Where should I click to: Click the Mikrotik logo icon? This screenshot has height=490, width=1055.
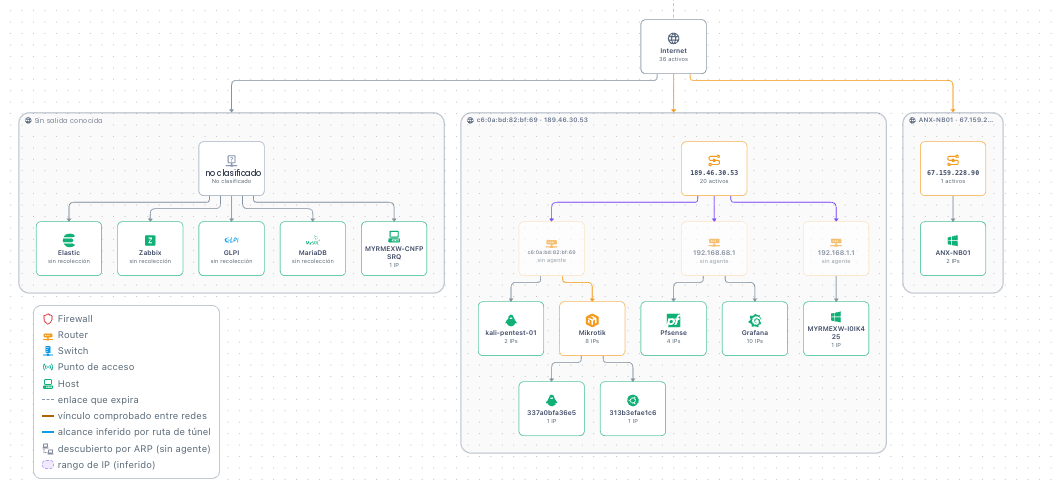point(592,320)
